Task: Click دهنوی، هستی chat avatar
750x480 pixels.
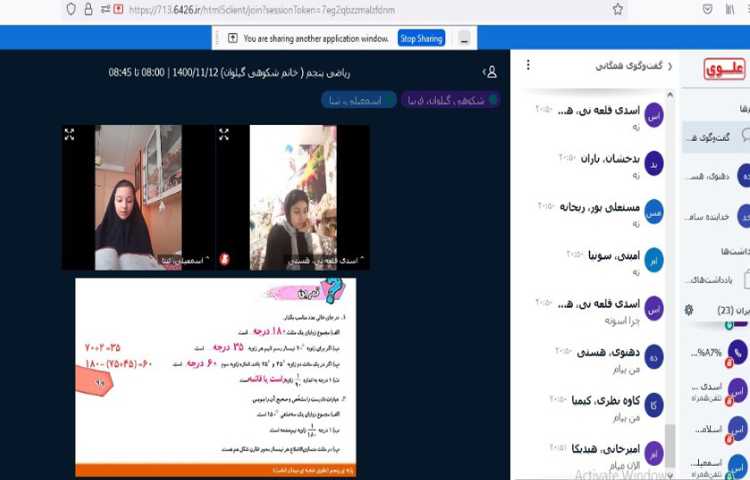Action: (653, 357)
